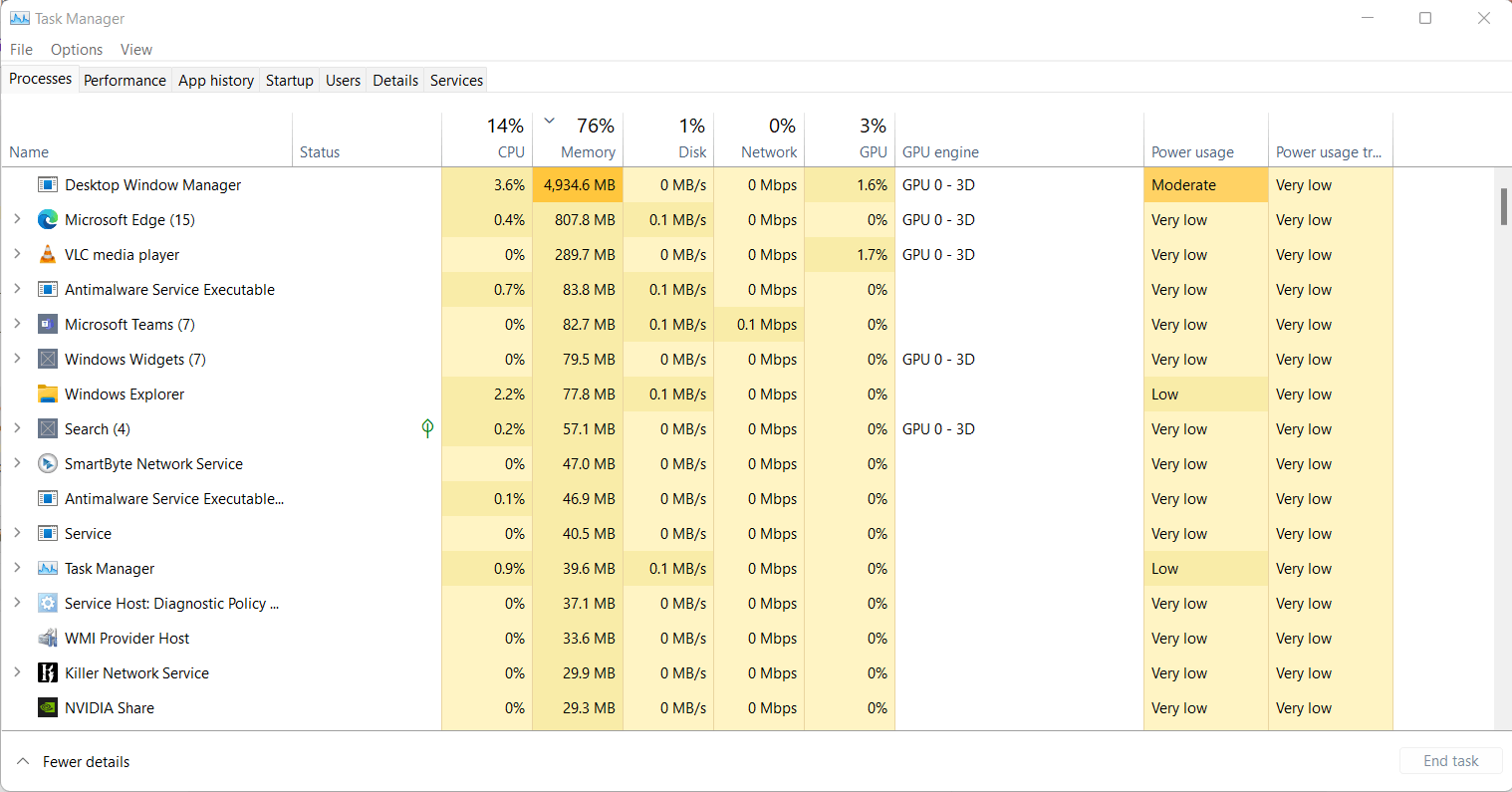This screenshot has height=792, width=1512.
Task: Click the SmartByte Network Service icon
Action: [47, 464]
